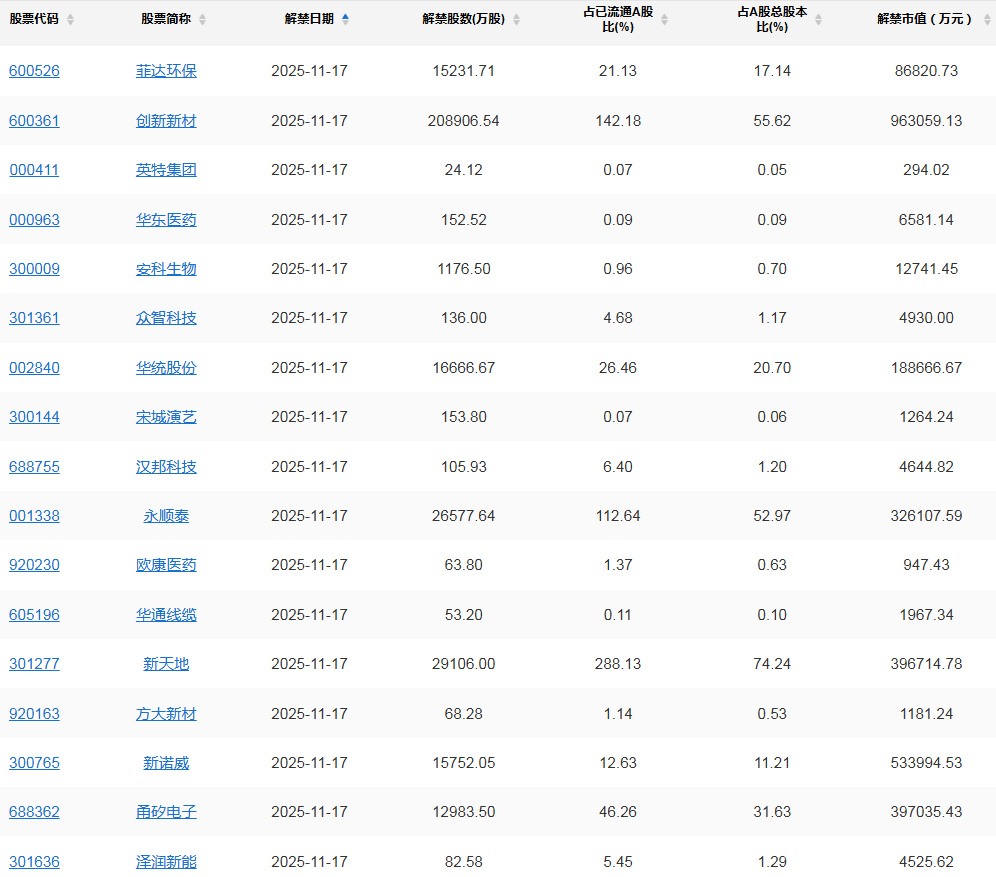Click stock code 688362 link
The height and width of the screenshot is (877, 996).
pos(34,812)
